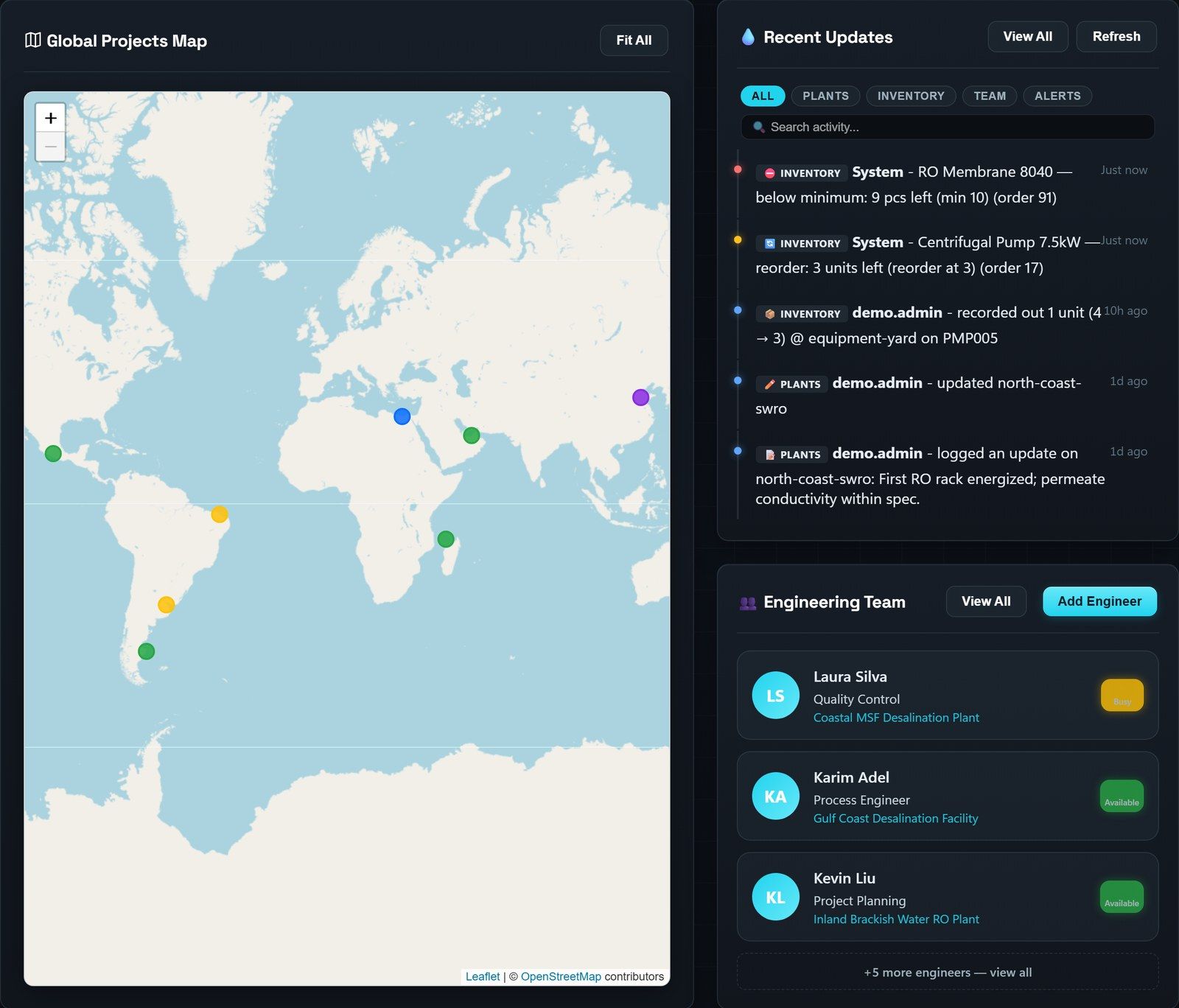Click the blue project marker near Egypt

pyautogui.click(x=402, y=416)
